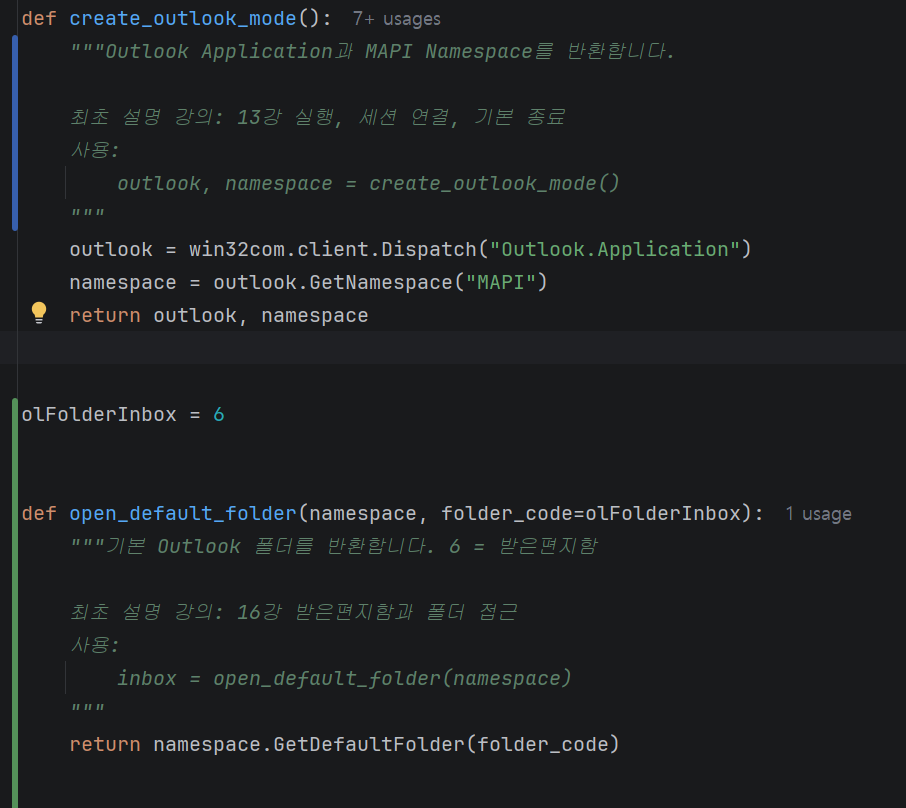Click the string "Outlook.Application"
This screenshot has height=808, width=906.
pos(615,249)
